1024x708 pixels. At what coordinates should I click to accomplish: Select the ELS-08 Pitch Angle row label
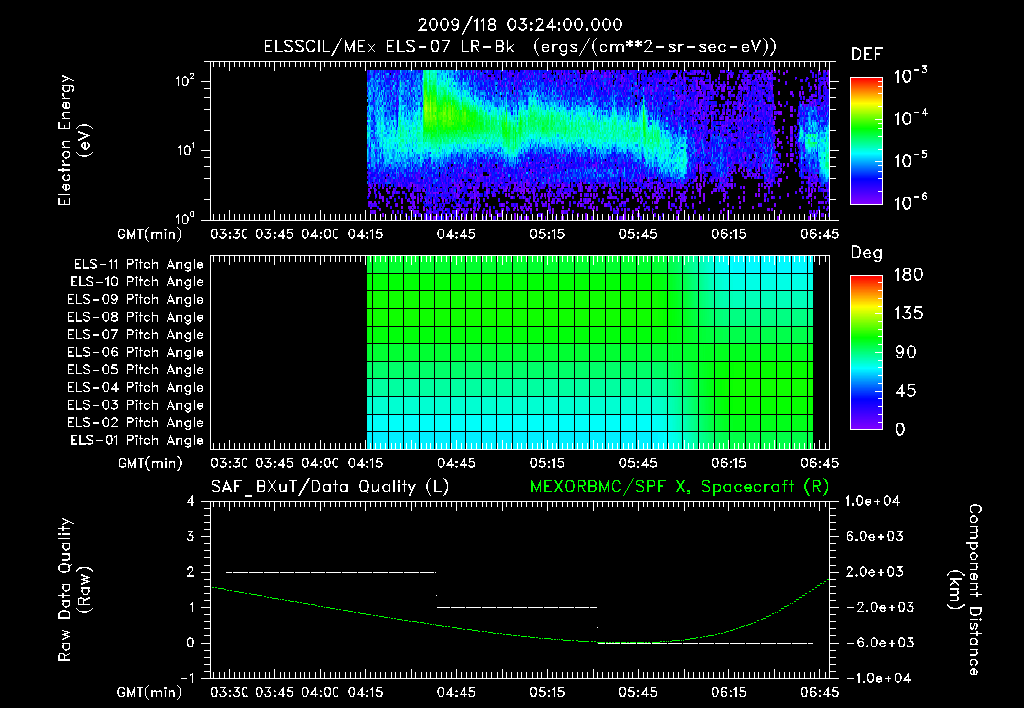click(136, 317)
